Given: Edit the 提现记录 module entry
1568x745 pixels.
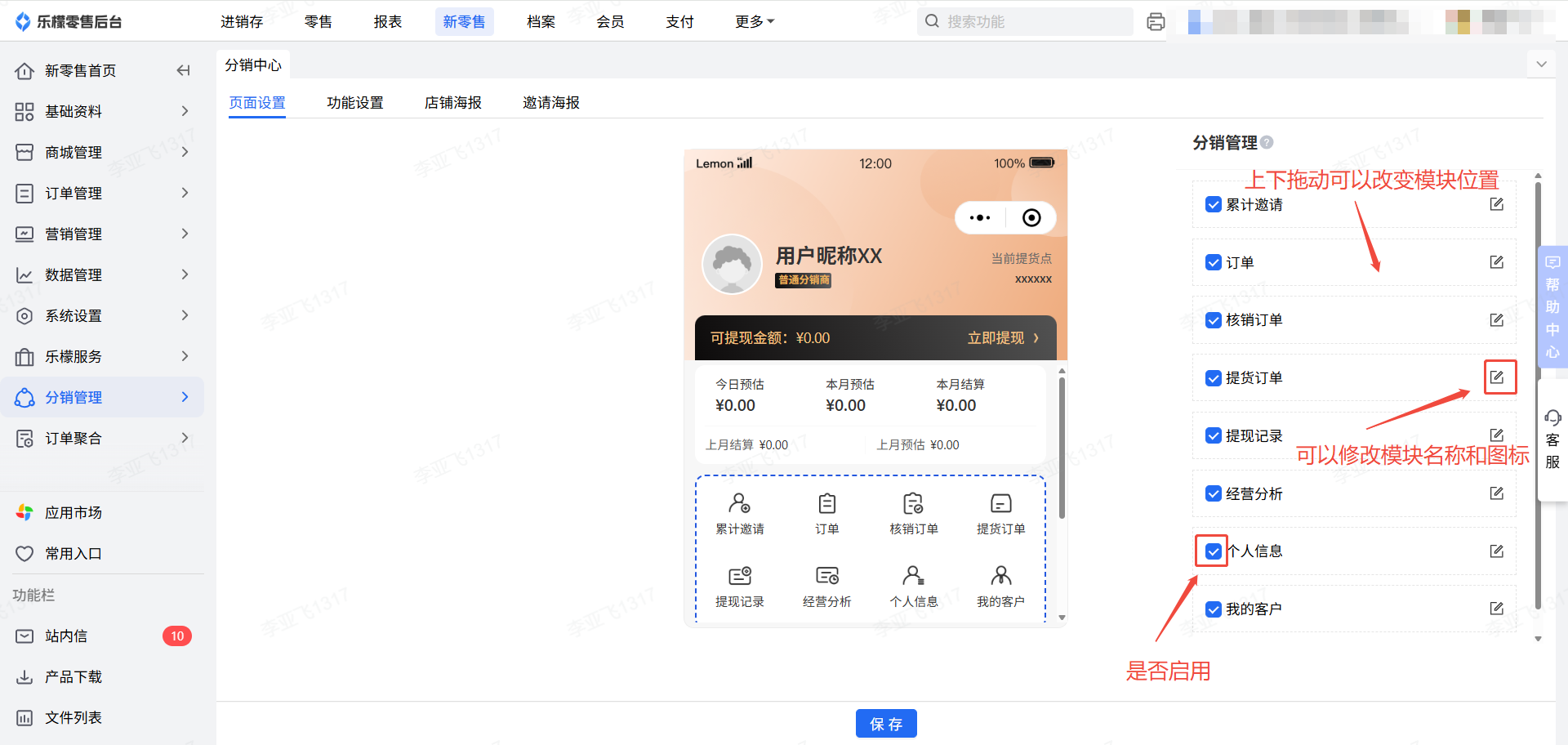Looking at the screenshot, I should click(1496, 435).
